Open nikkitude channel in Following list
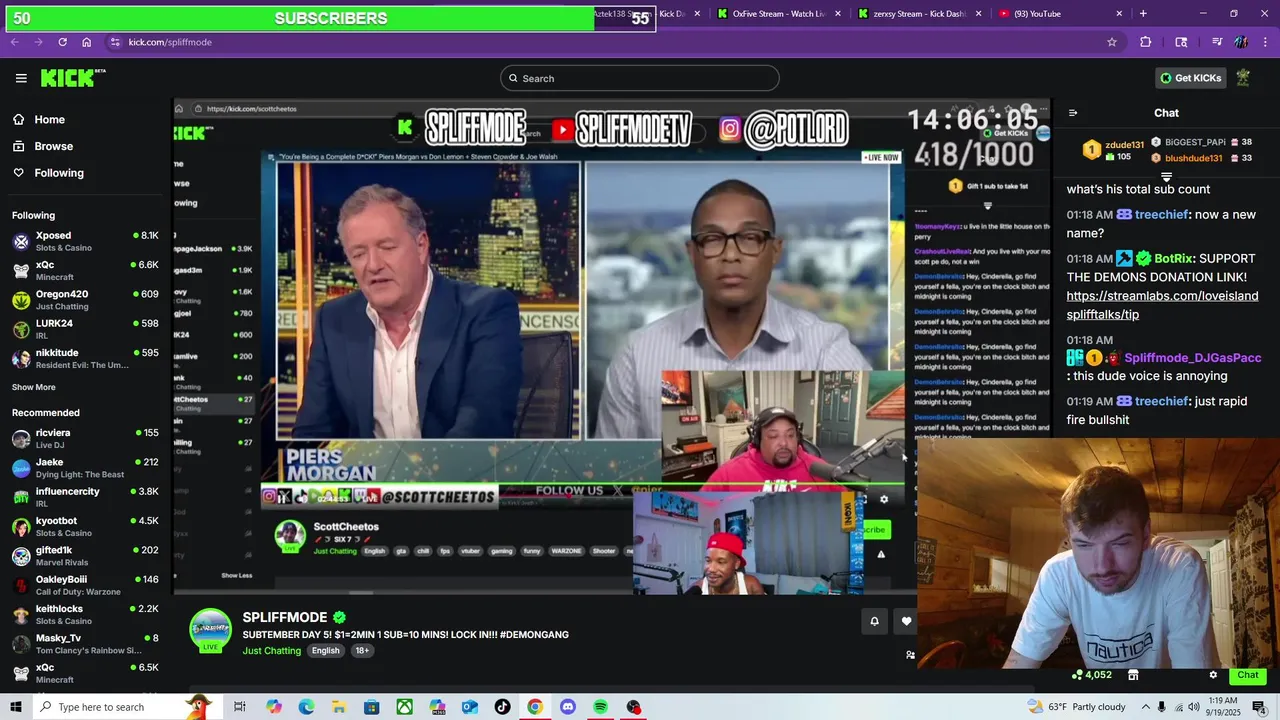 85,358
